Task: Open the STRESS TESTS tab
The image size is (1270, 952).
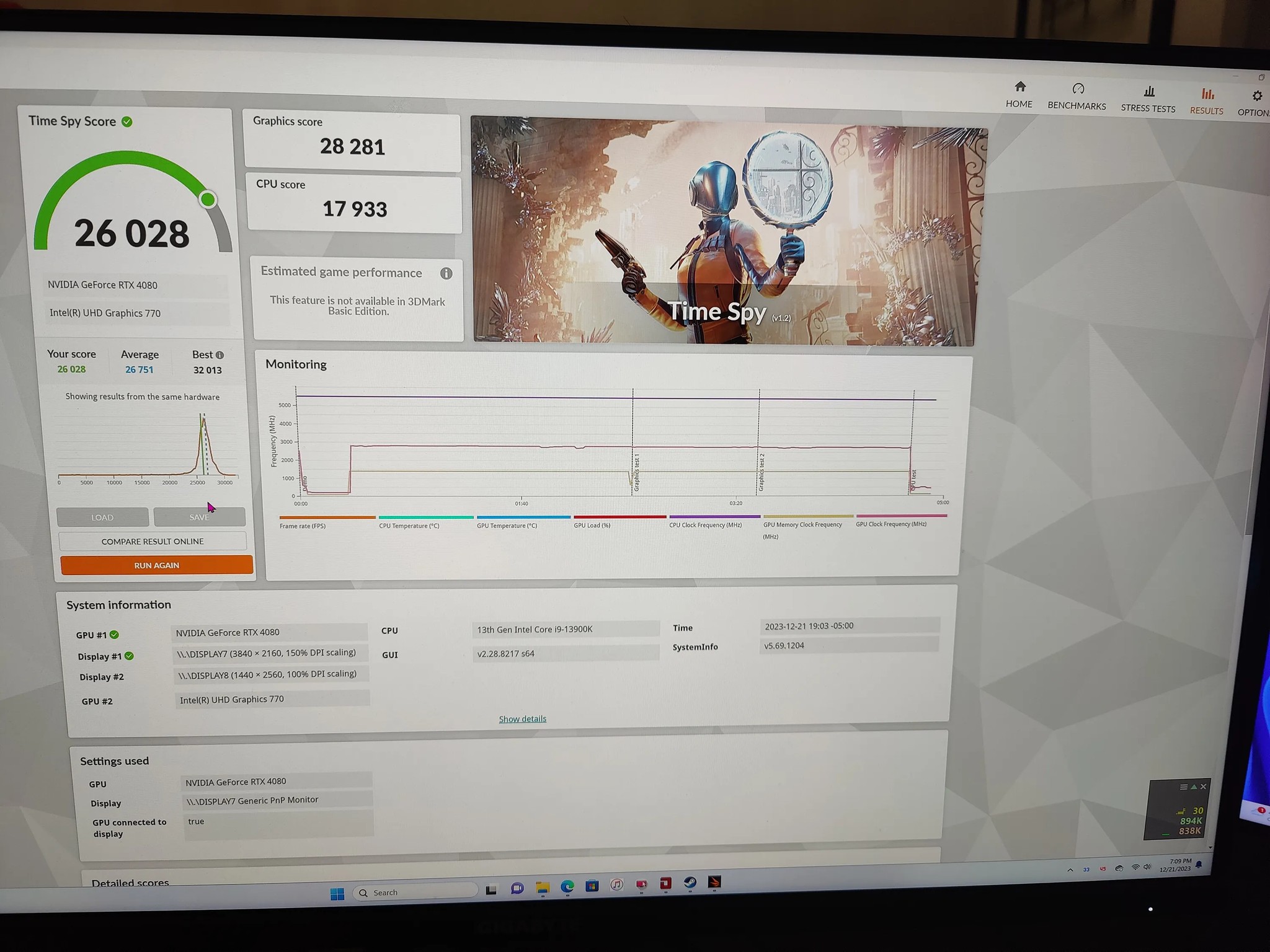Action: coord(1148,99)
